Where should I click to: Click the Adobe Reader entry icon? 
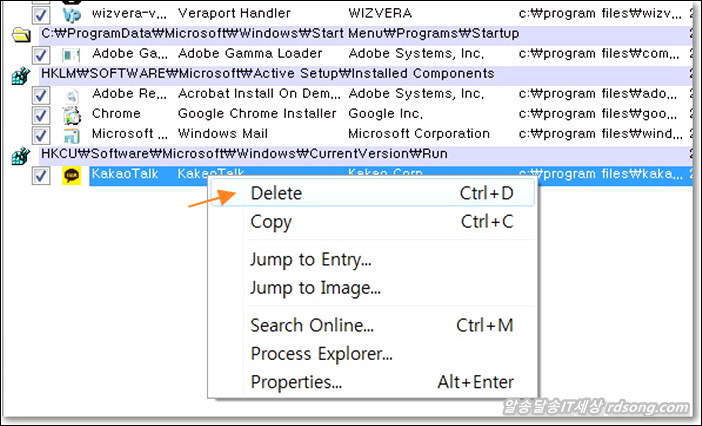(71, 94)
